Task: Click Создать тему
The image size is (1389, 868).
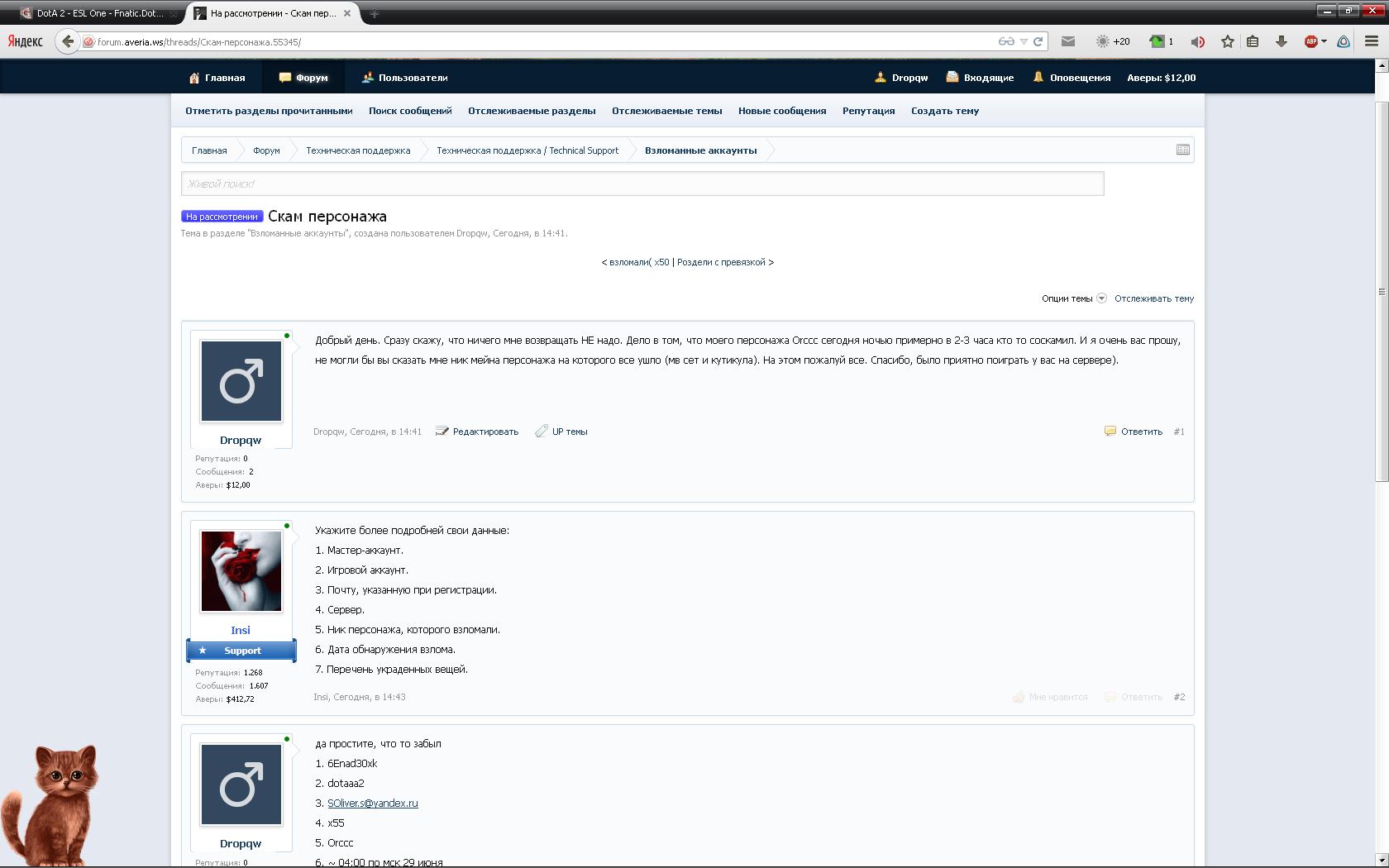Action: pos(945,111)
